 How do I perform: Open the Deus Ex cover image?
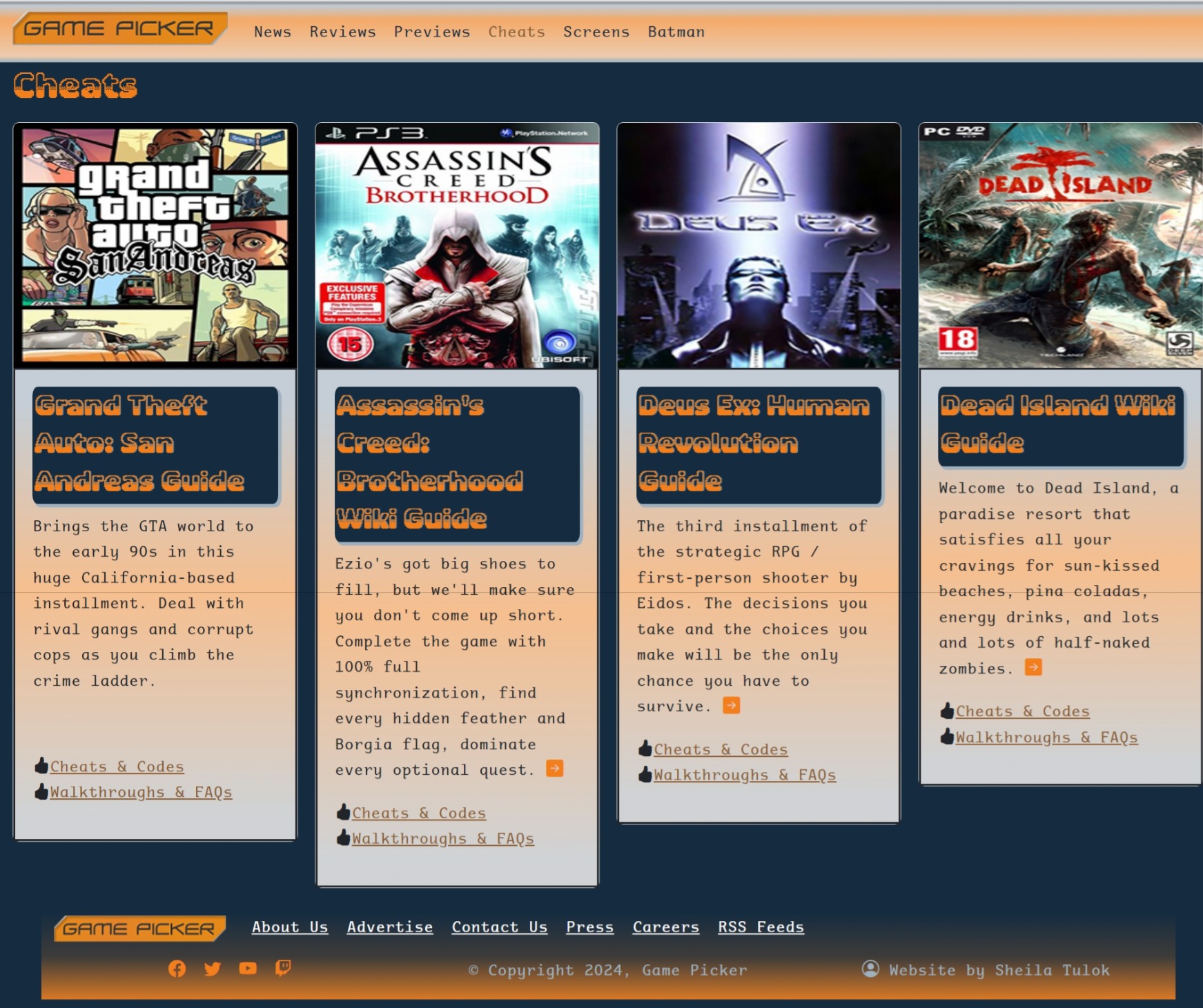(x=759, y=246)
